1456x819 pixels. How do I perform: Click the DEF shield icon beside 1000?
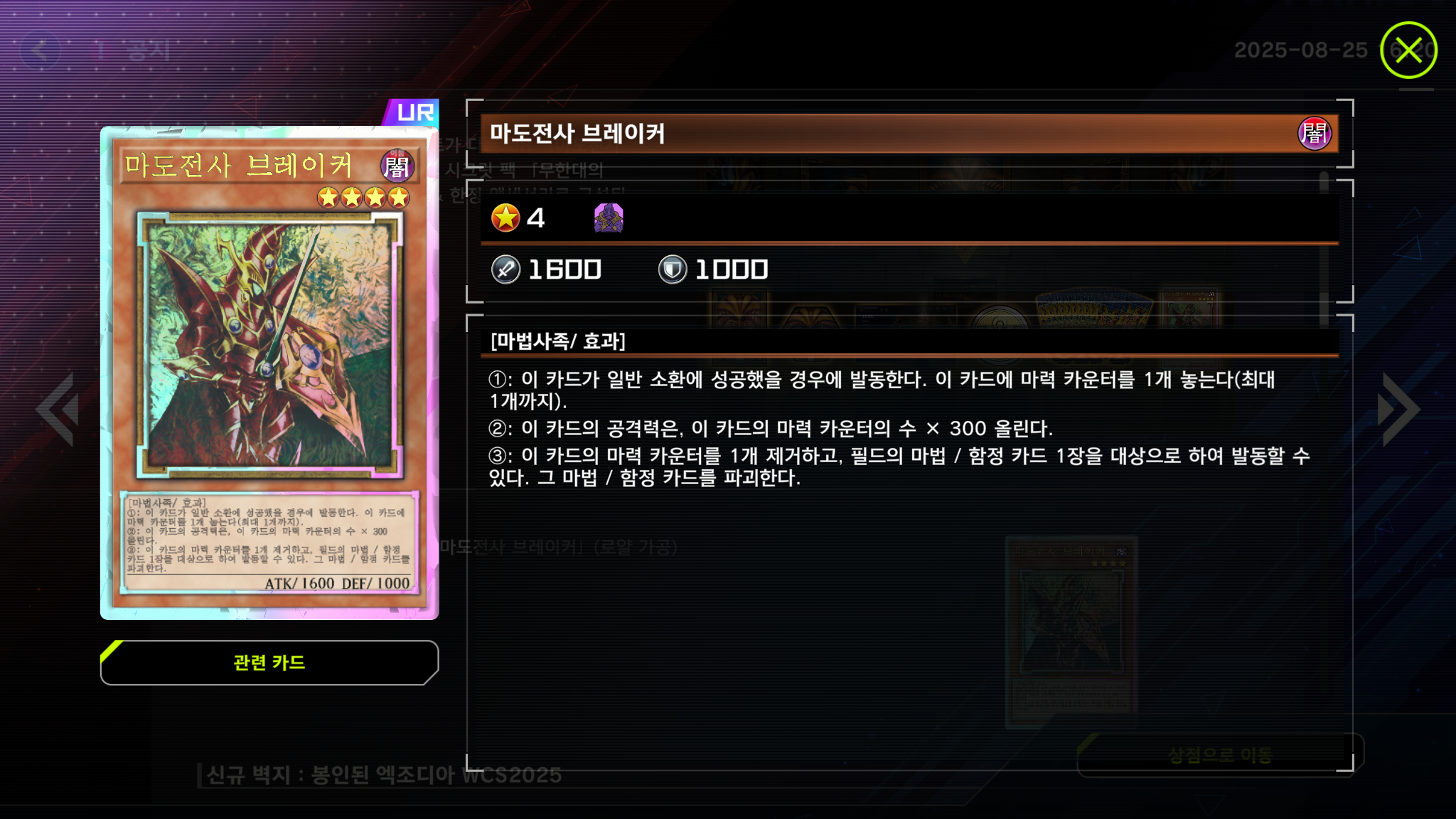point(672,269)
